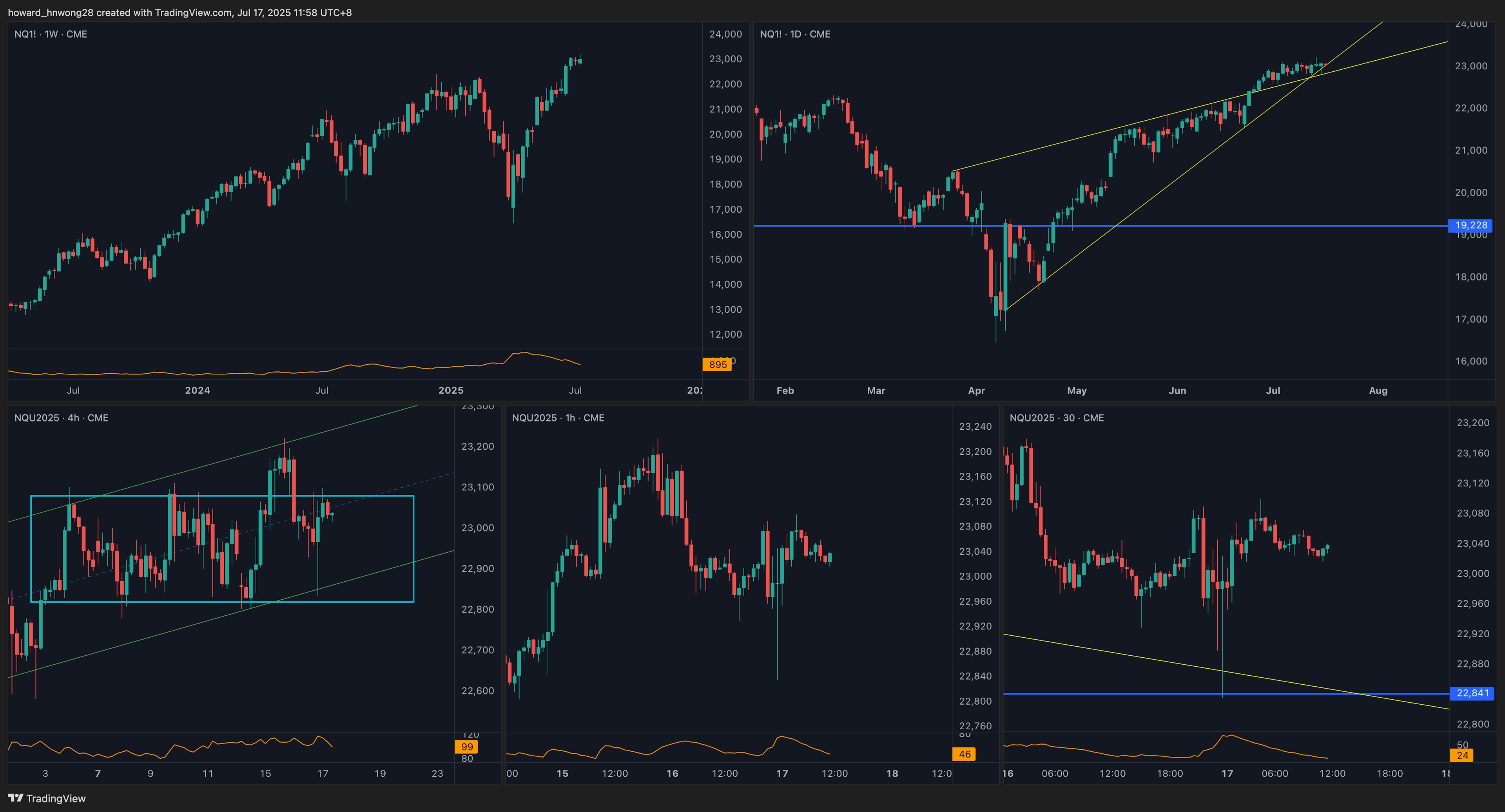Screen dimensions: 1505x812
Task: Click Aug on the daily chart time axis
Action: pos(1378,391)
